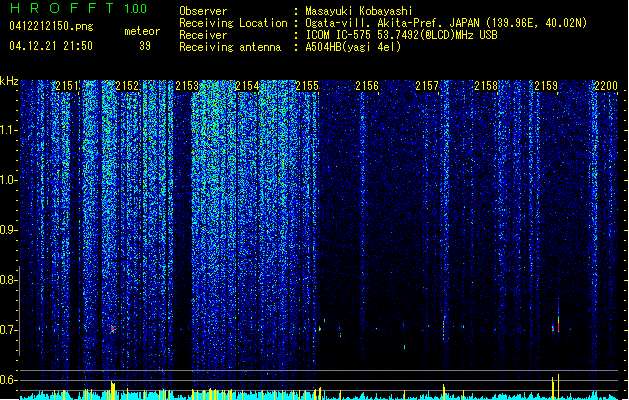Click the timestamp 04.12.21 21:50
Image resolution: width=629 pixels, height=400 pixels.
tap(51, 46)
